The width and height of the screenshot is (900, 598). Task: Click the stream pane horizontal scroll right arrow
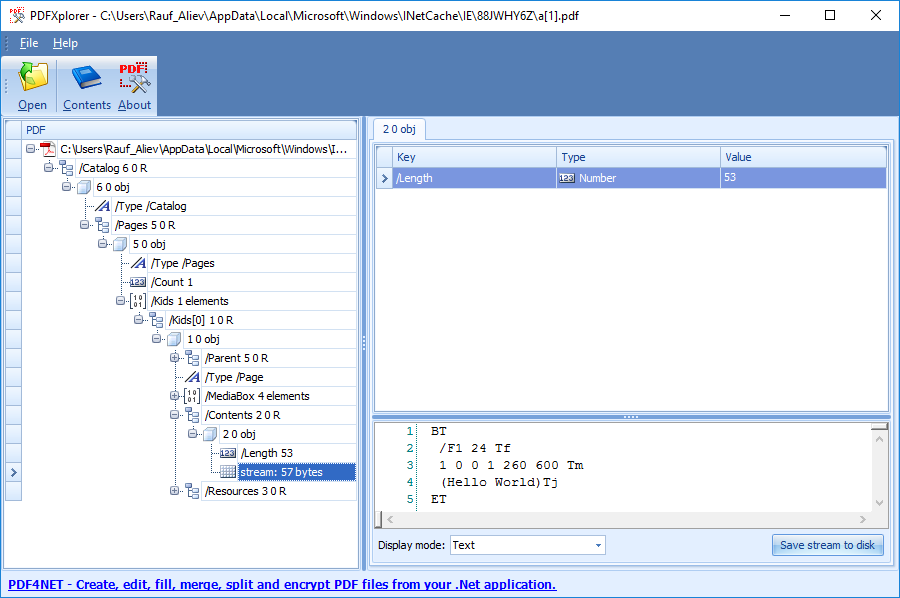862,519
